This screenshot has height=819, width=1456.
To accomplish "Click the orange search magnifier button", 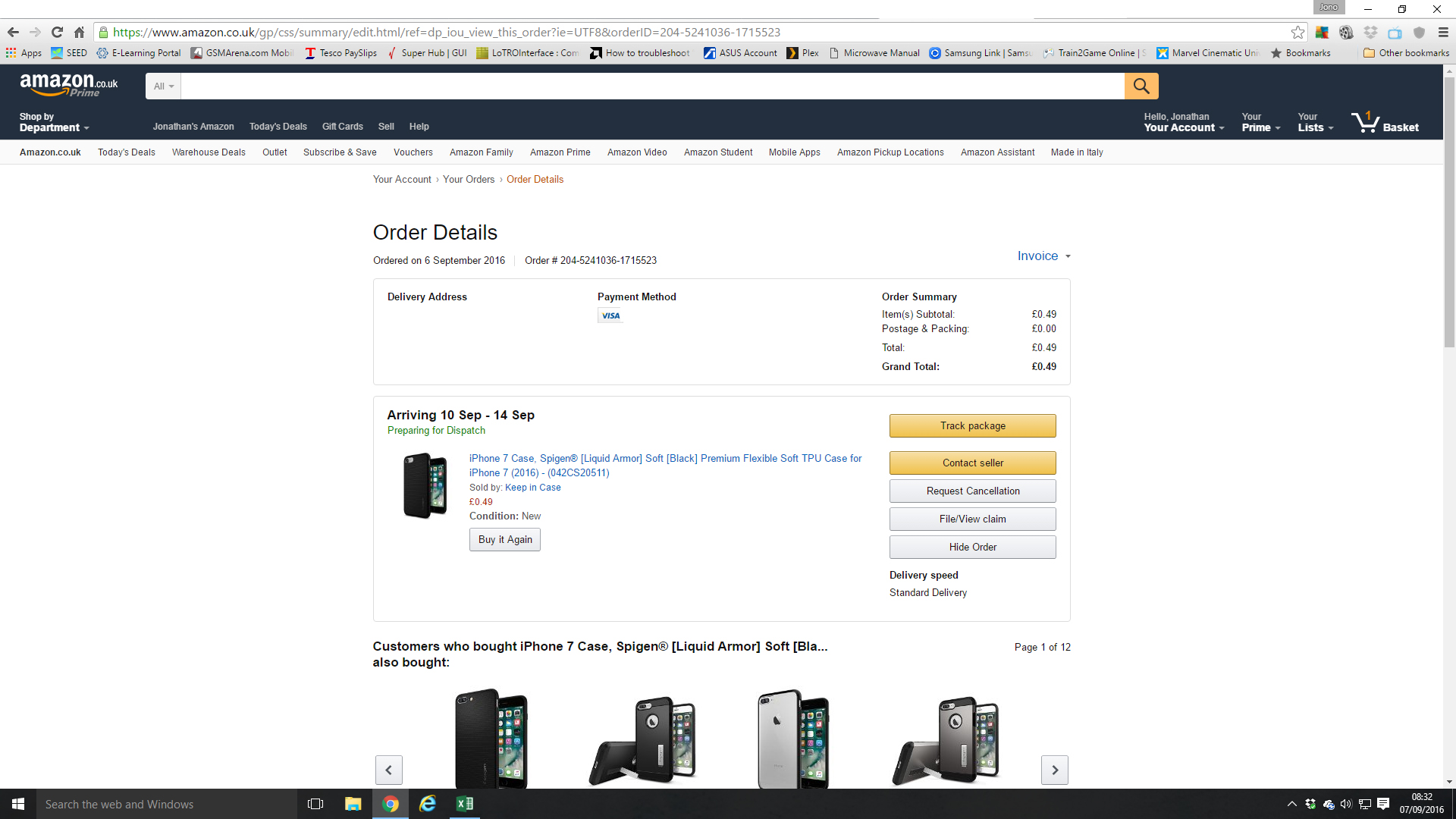I will [x=1141, y=86].
